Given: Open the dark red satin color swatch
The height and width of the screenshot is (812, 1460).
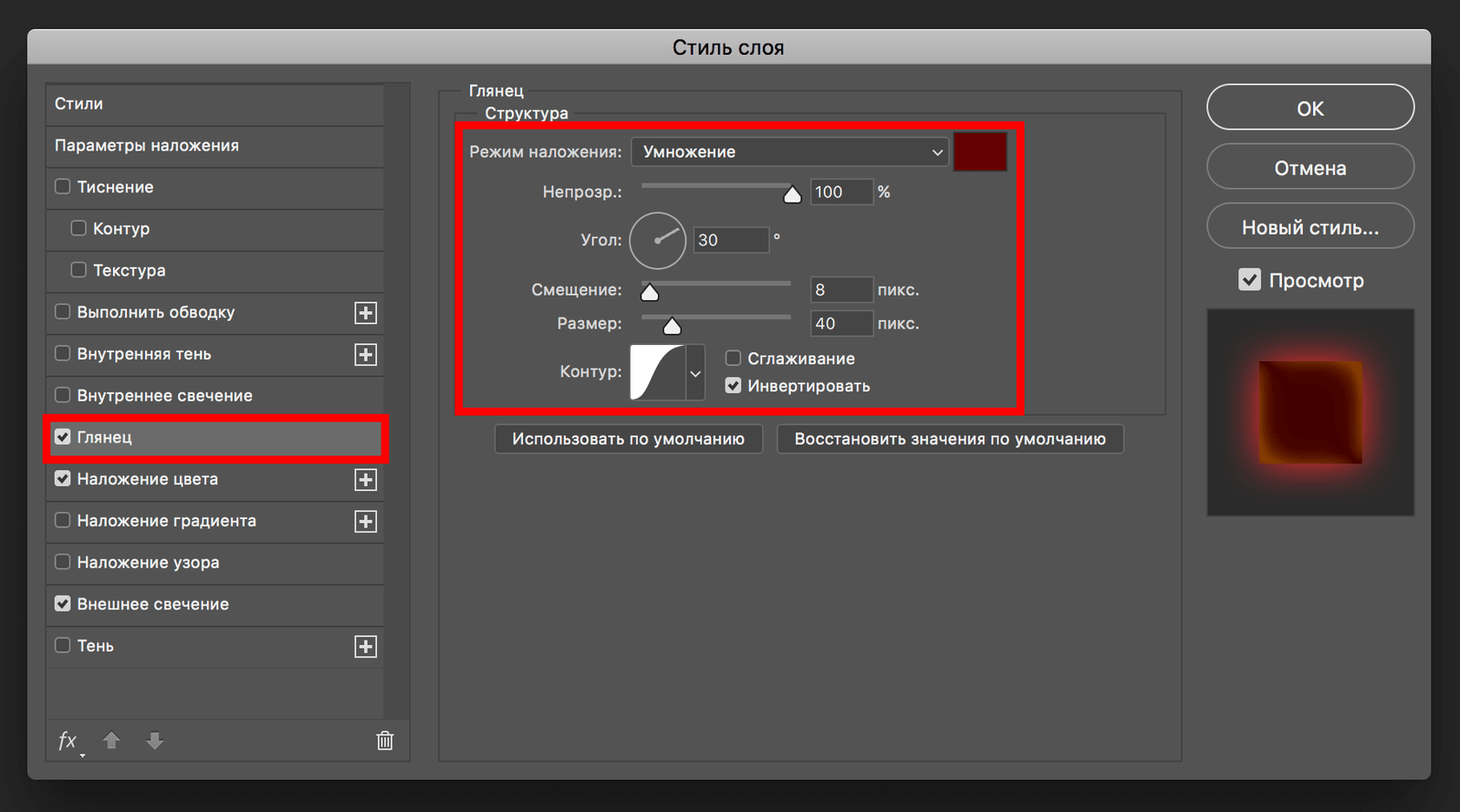Looking at the screenshot, I should pos(980,152).
